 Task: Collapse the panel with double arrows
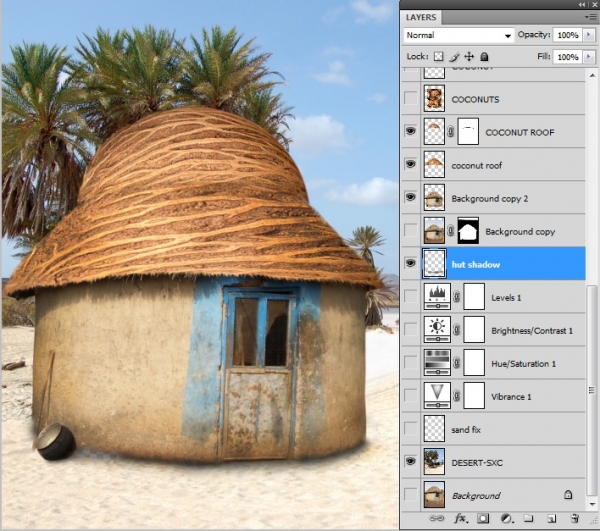point(582,4)
